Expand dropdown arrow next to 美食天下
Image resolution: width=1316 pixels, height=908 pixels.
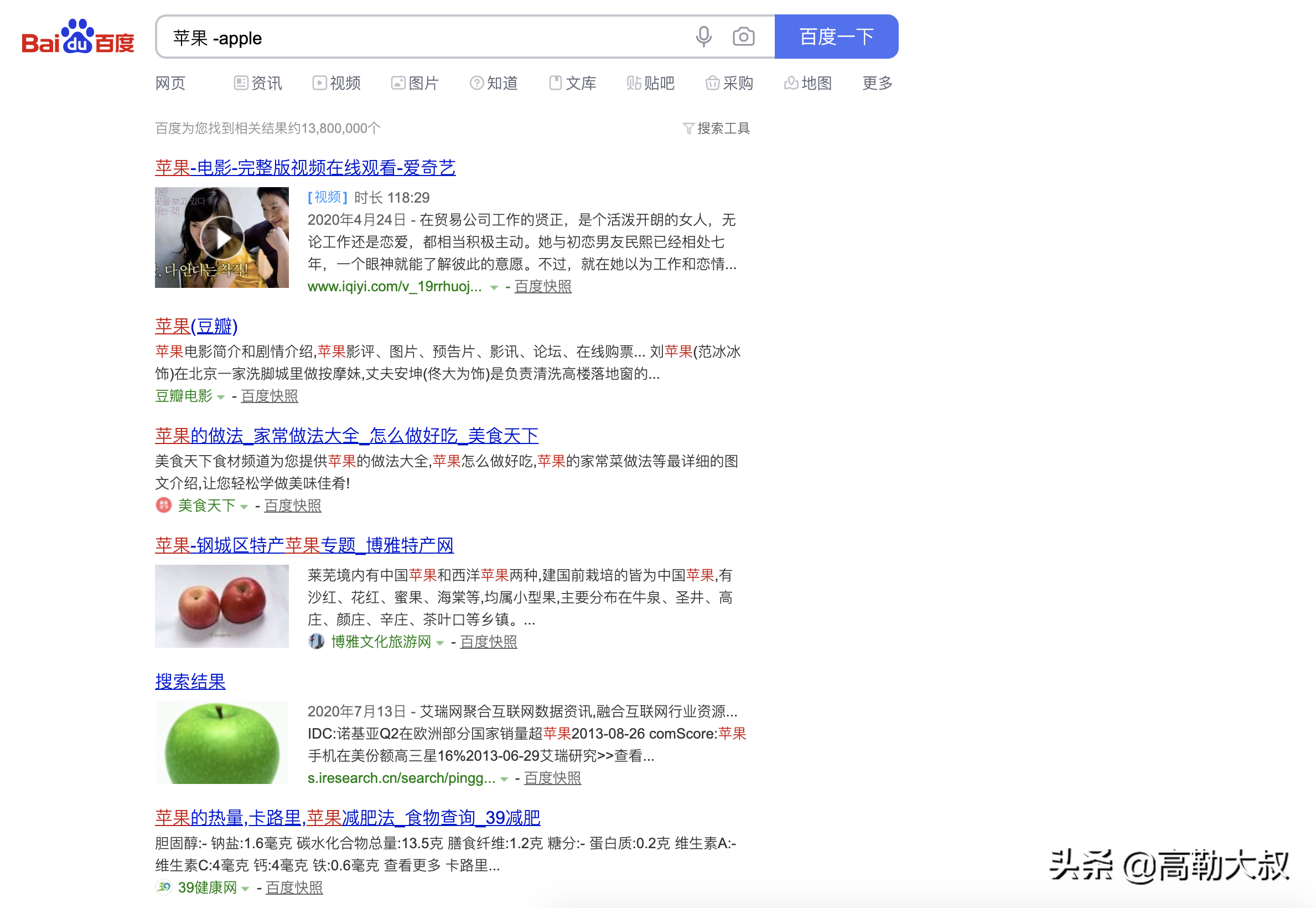pyautogui.click(x=244, y=507)
